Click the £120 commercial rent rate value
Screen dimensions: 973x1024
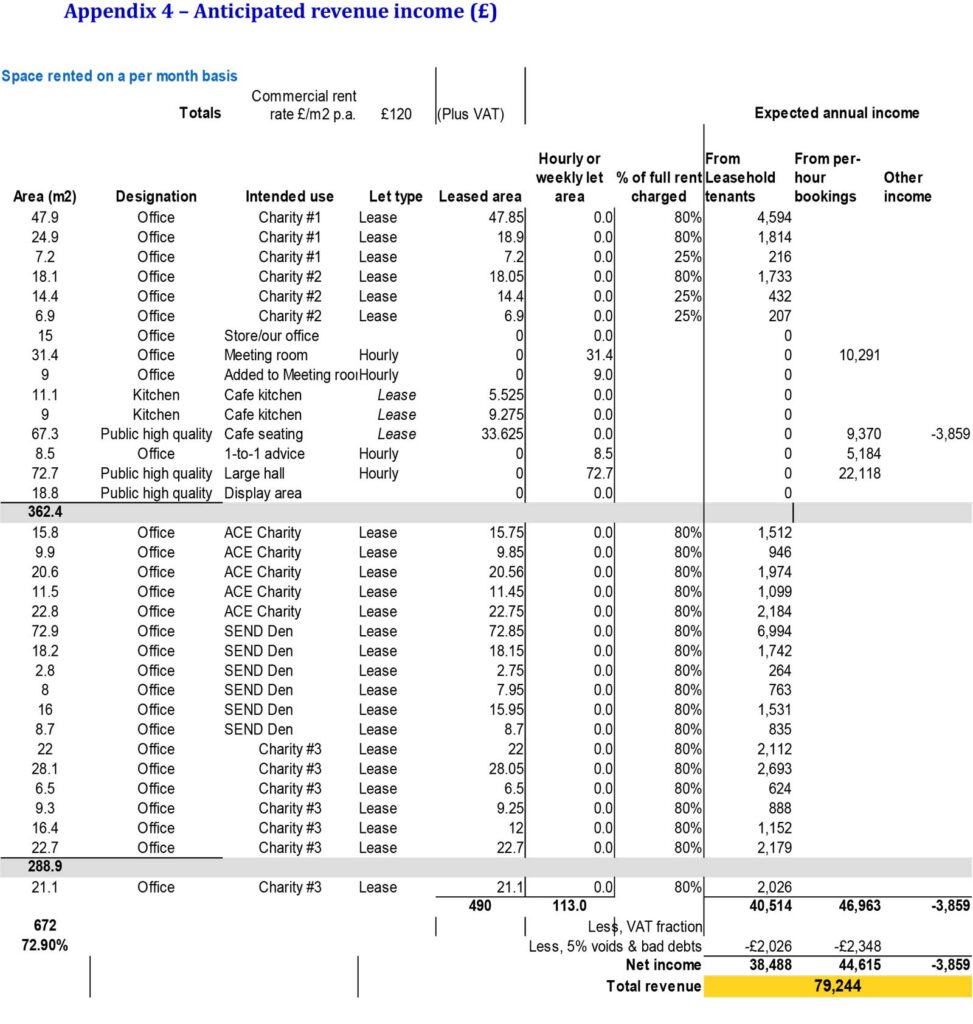(396, 114)
